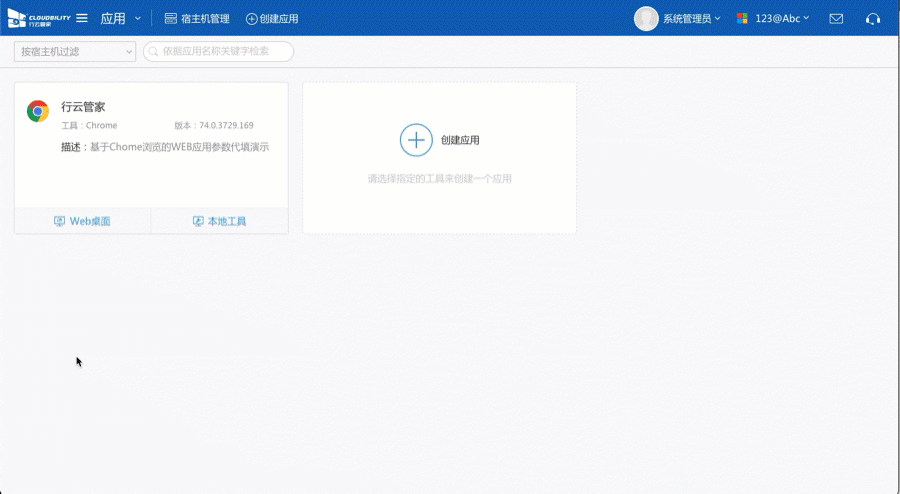Click the circular plus create icon

(416, 140)
